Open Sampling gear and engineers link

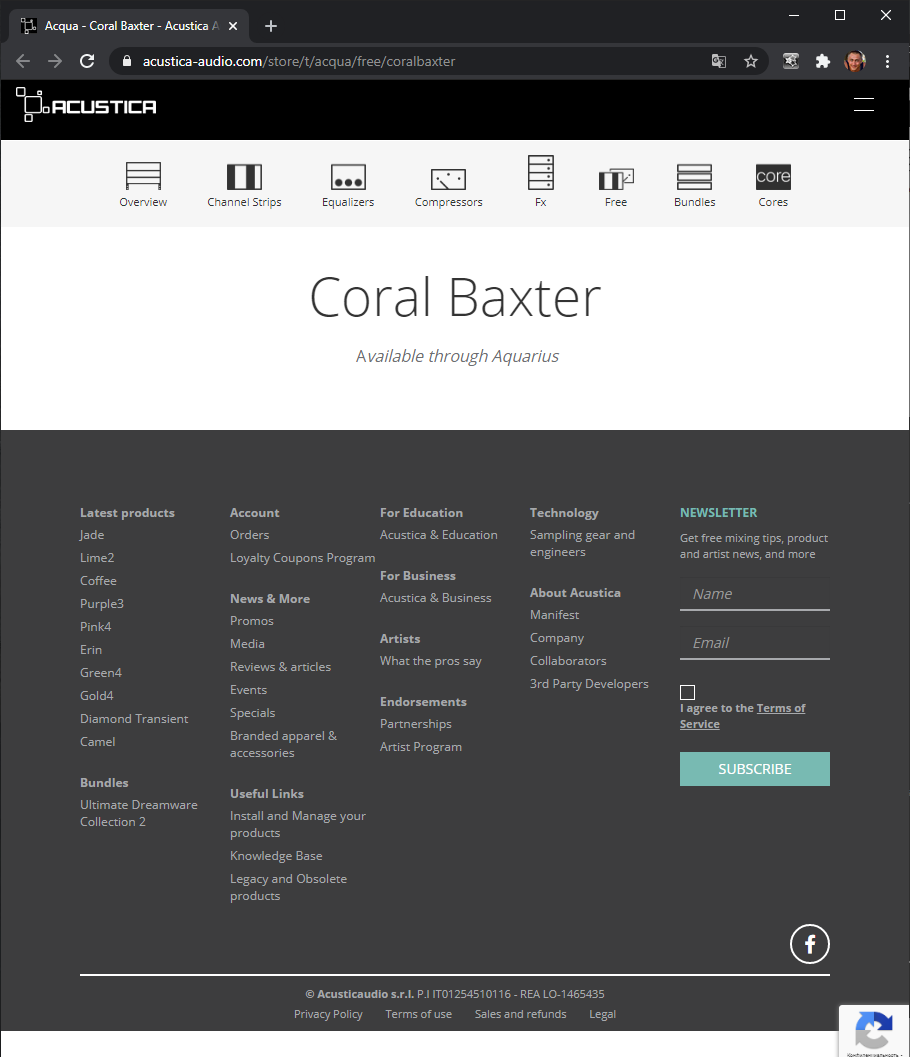click(x=582, y=543)
